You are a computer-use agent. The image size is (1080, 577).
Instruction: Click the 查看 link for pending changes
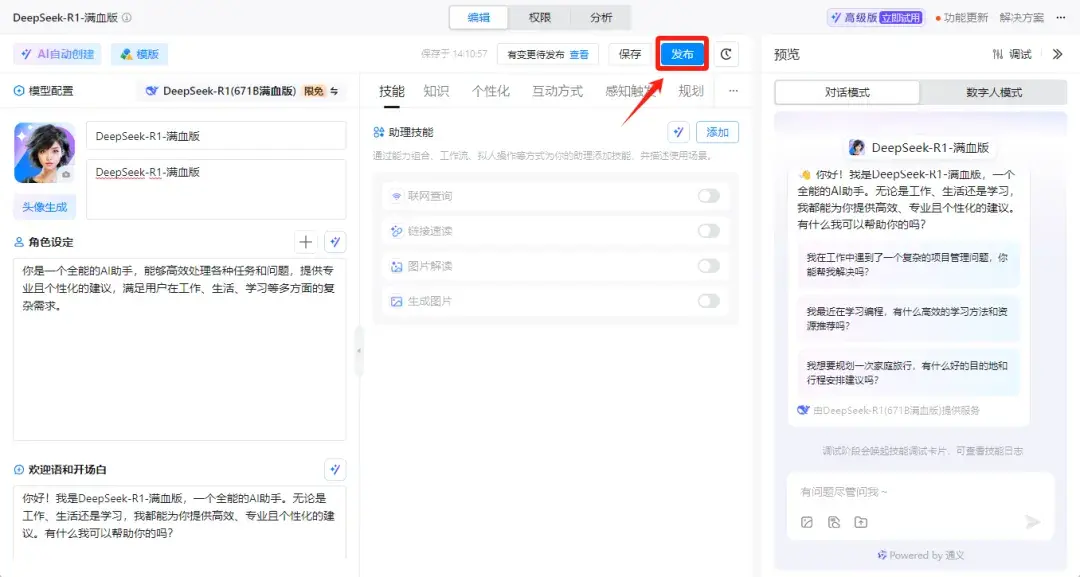(x=579, y=54)
